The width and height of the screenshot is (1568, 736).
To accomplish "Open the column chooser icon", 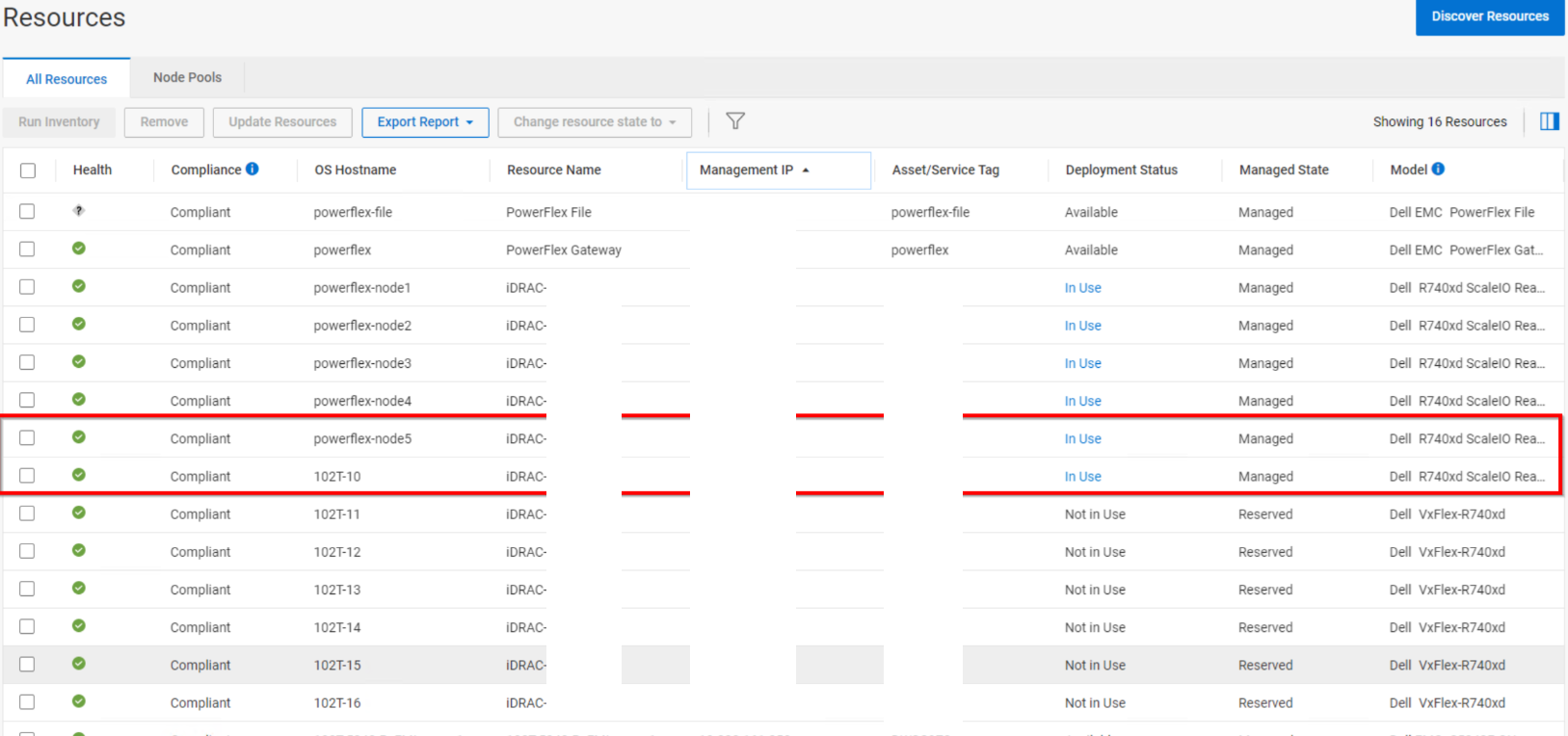I will (1549, 121).
